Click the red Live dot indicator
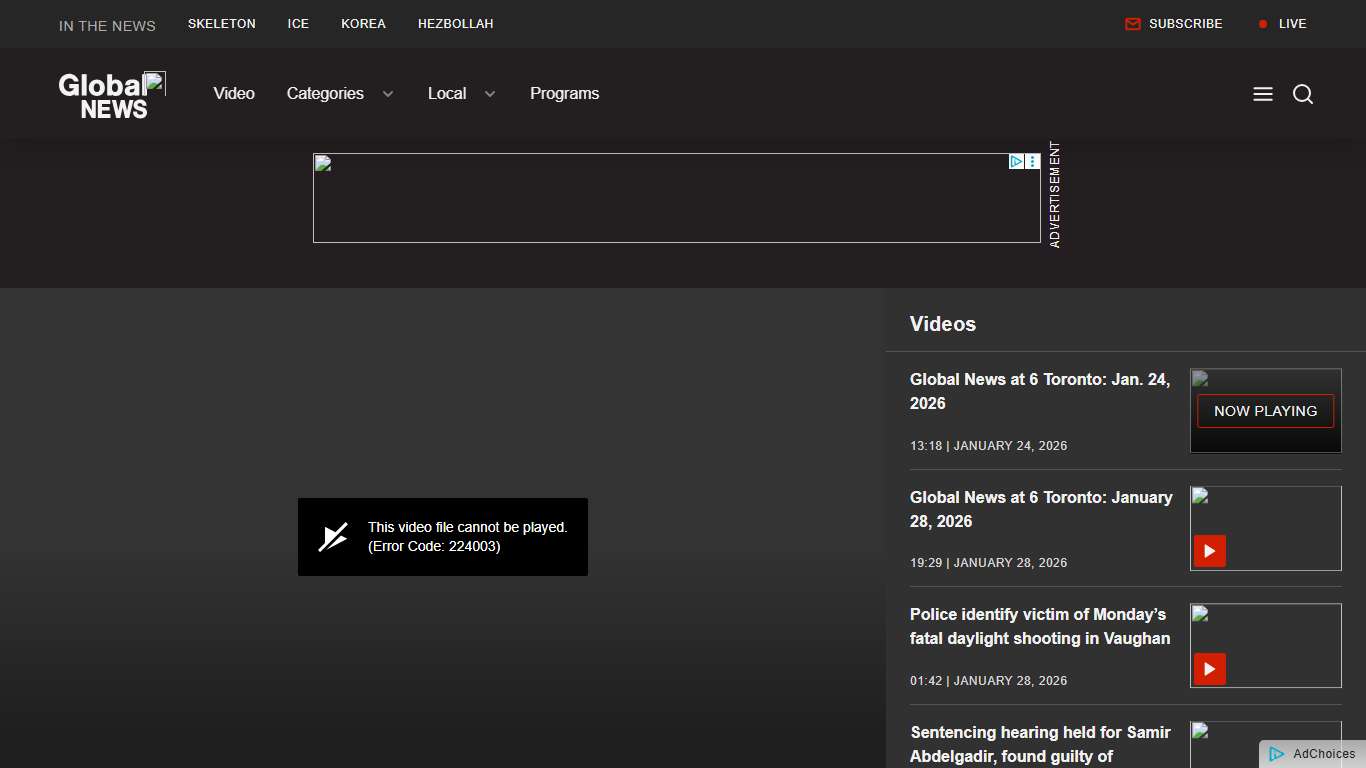 [1263, 24]
